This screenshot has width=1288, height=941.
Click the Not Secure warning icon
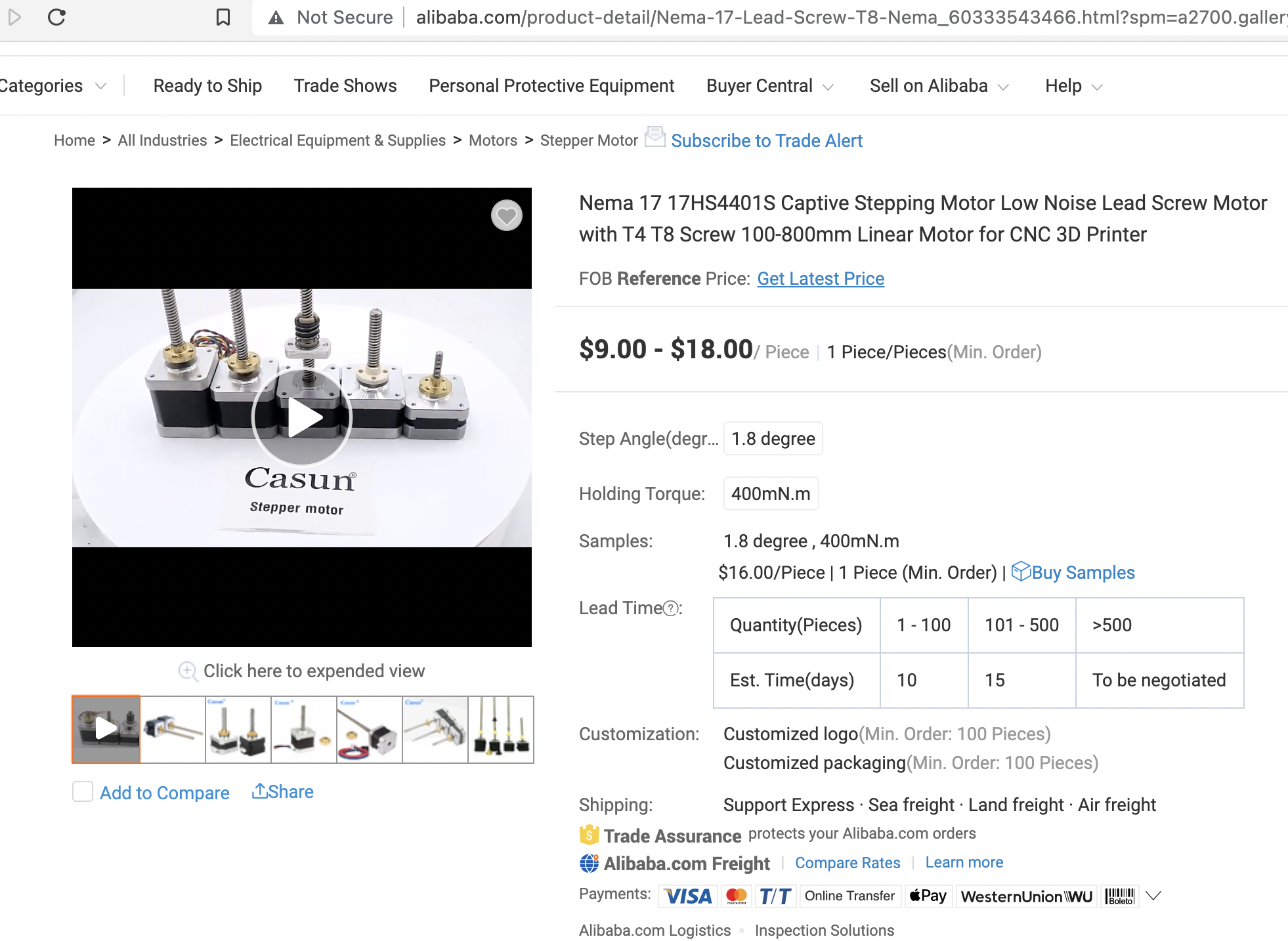[x=276, y=18]
